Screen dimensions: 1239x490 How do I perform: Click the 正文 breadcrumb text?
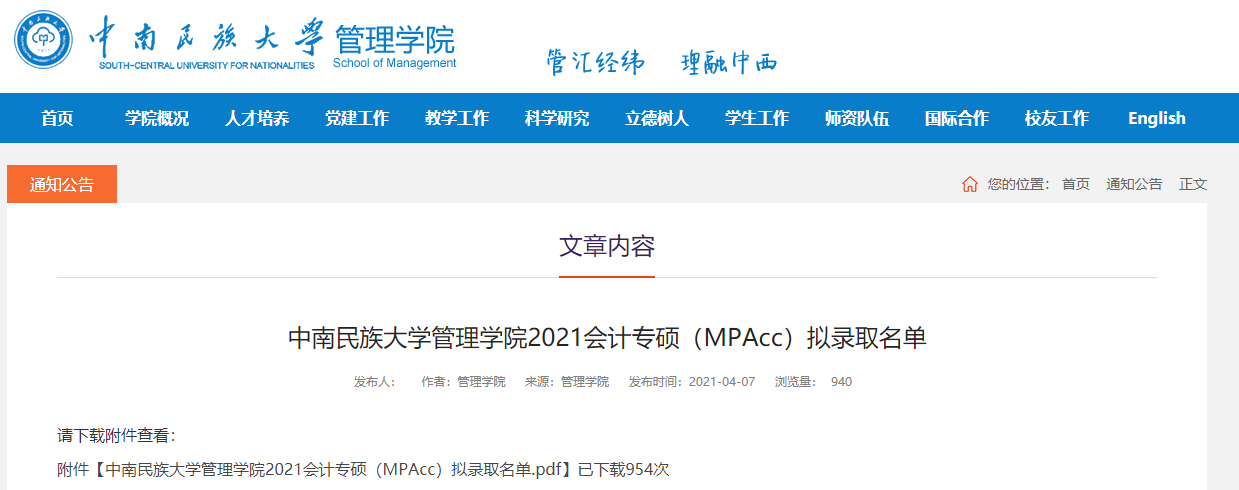coord(1193,184)
